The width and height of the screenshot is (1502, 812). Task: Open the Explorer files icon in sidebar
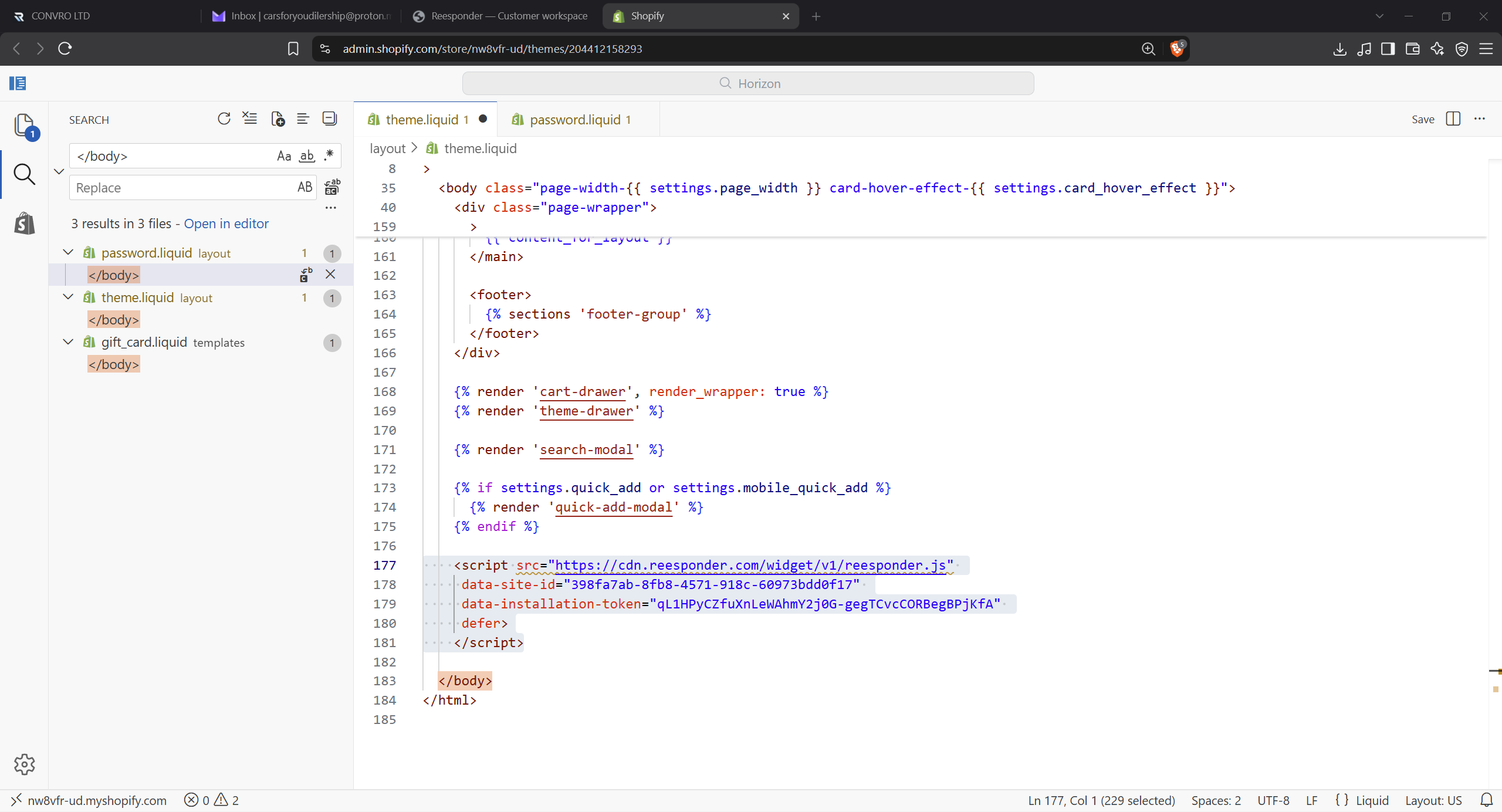click(24, 126)
